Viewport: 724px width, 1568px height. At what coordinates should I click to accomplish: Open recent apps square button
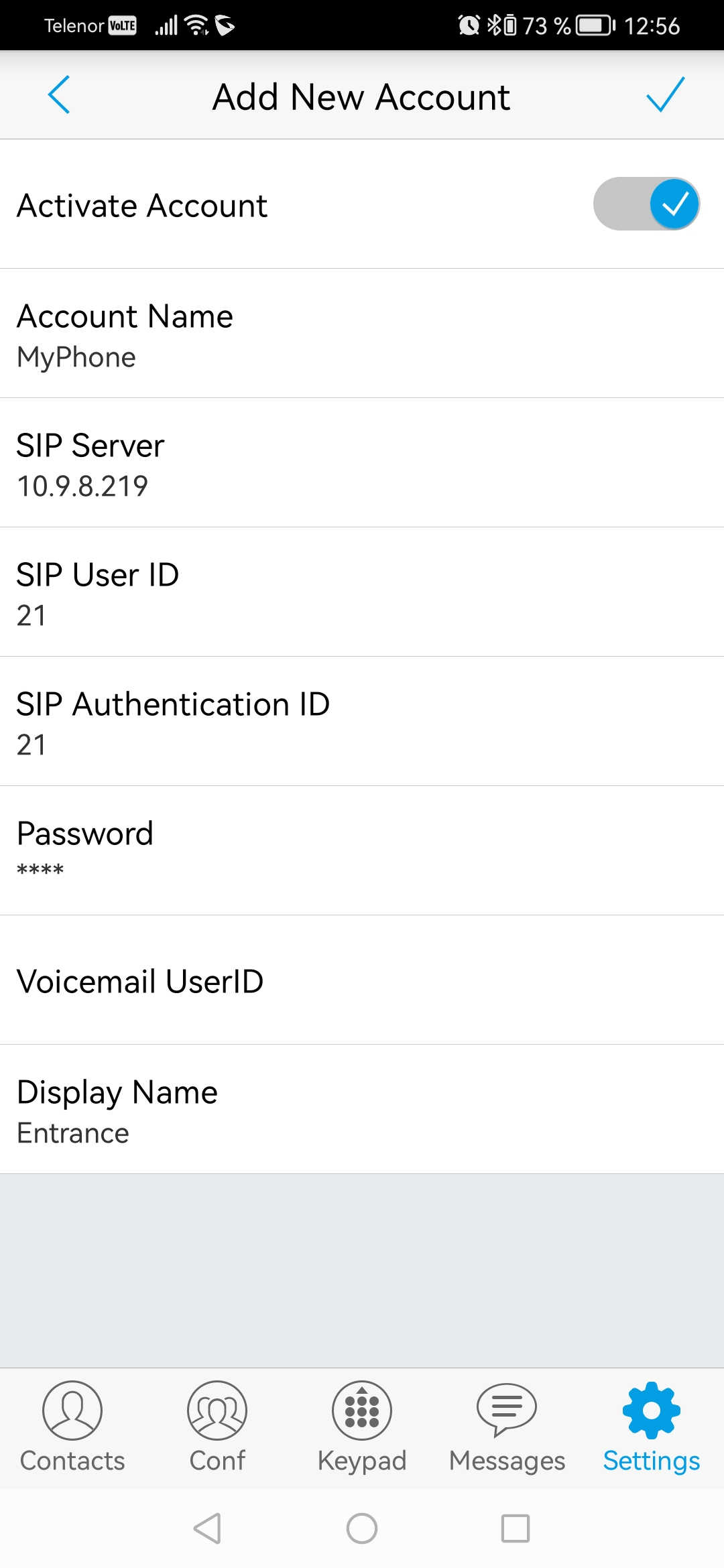tap(516, 1529)
